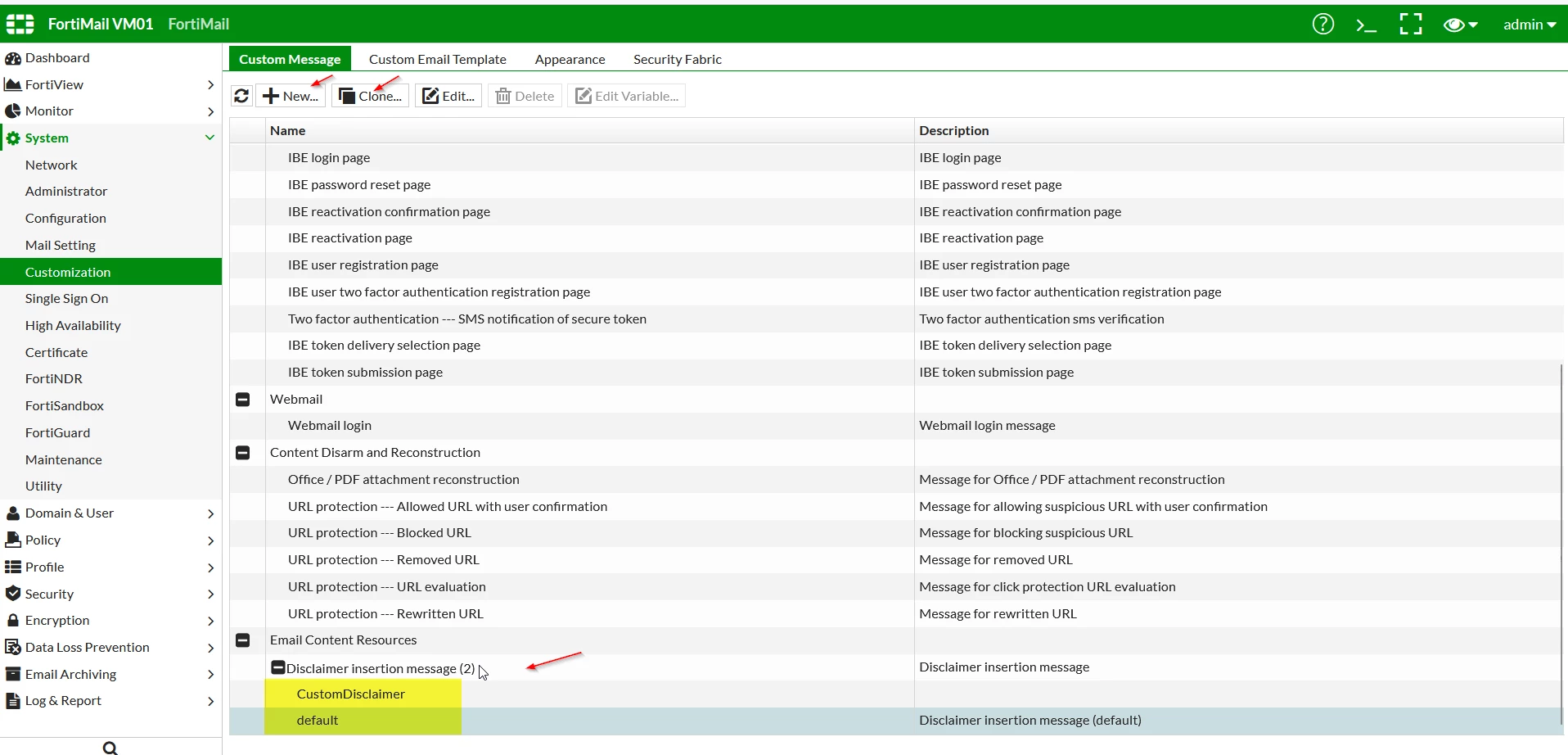Open the Security Fabric tab

678,59
